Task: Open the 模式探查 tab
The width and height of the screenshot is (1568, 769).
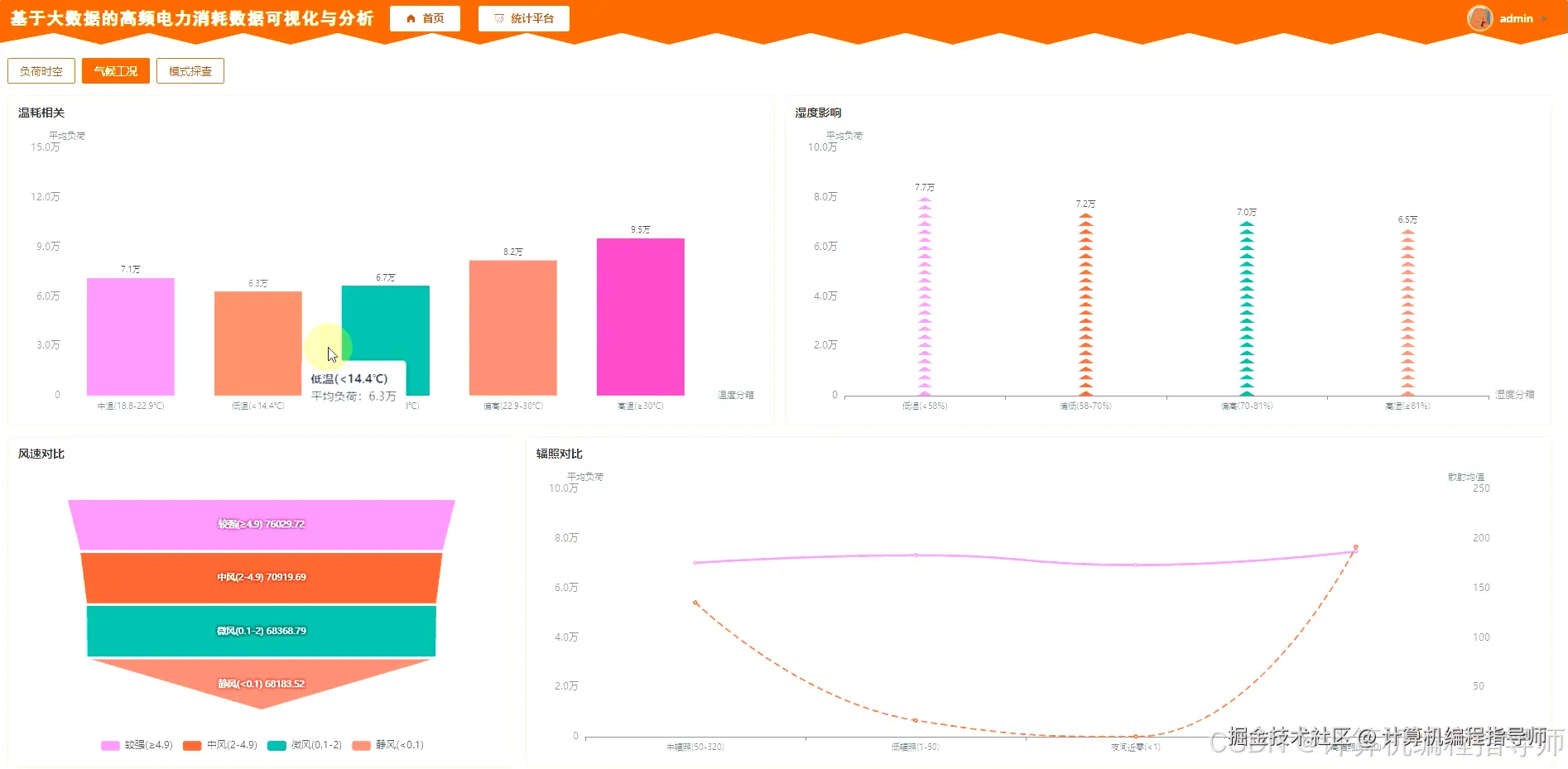Action: pos(190,71)
